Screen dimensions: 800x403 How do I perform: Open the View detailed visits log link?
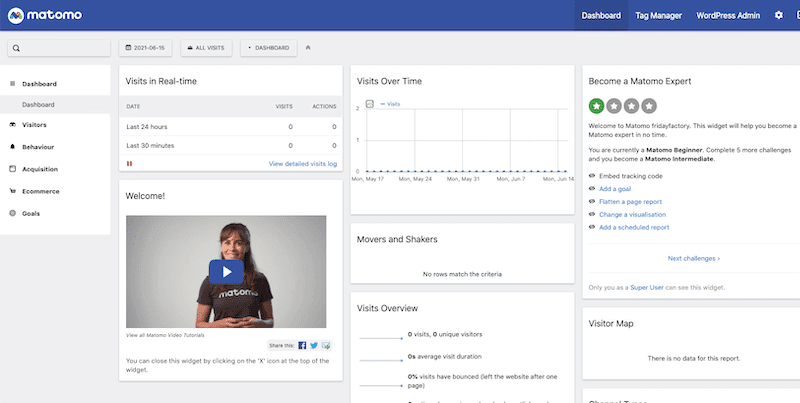pyautogui.click(x=302, y=163)
